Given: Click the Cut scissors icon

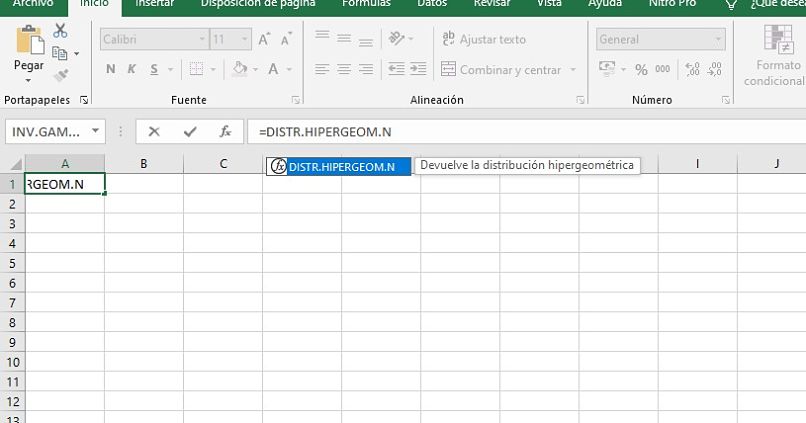Looking at the screenshot, I should tap(60, 32).
